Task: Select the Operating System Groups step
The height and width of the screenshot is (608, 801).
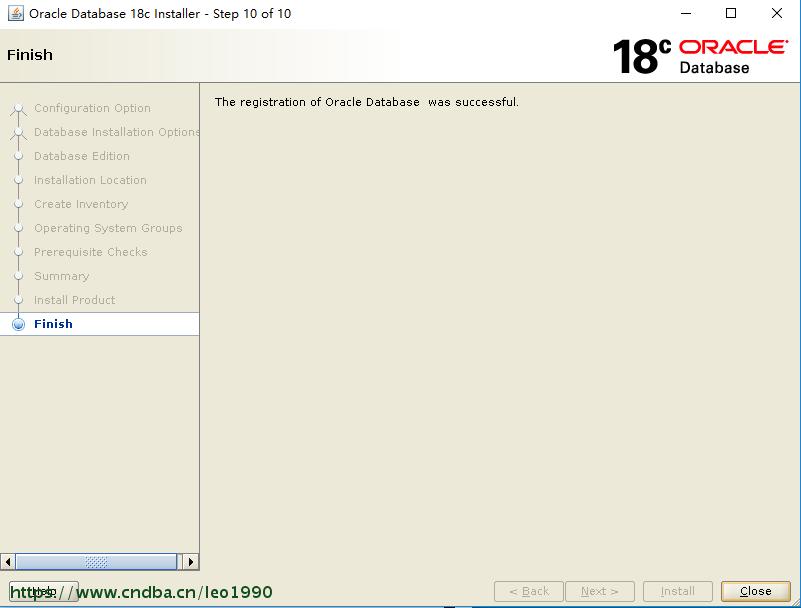Action: click(x=108, y=228)
